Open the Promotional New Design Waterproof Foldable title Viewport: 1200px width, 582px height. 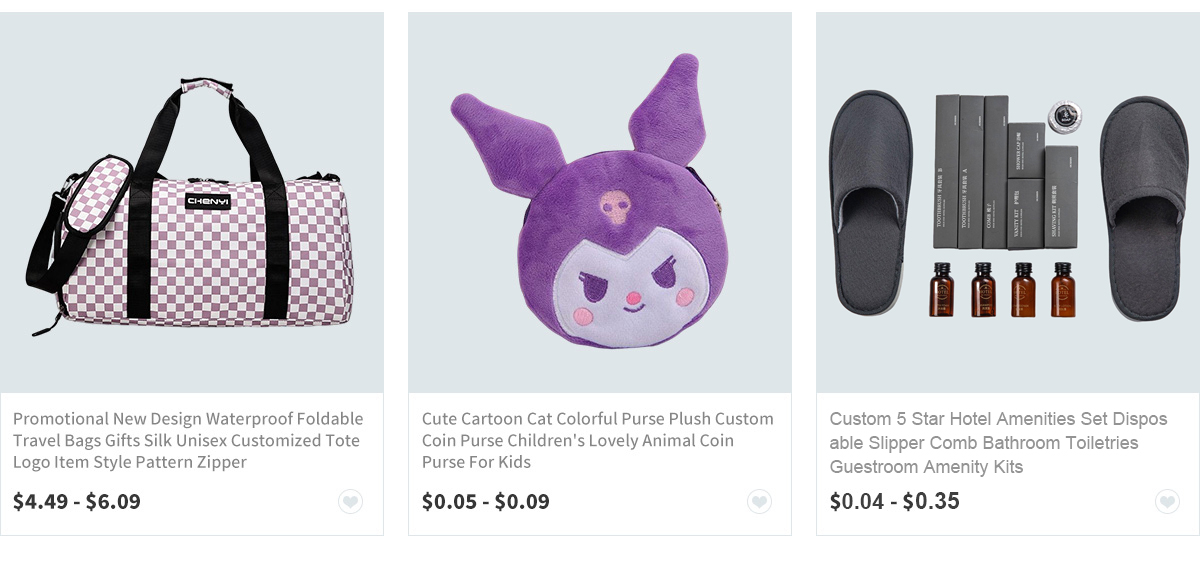pyautogui.click(x=188, y=440)
